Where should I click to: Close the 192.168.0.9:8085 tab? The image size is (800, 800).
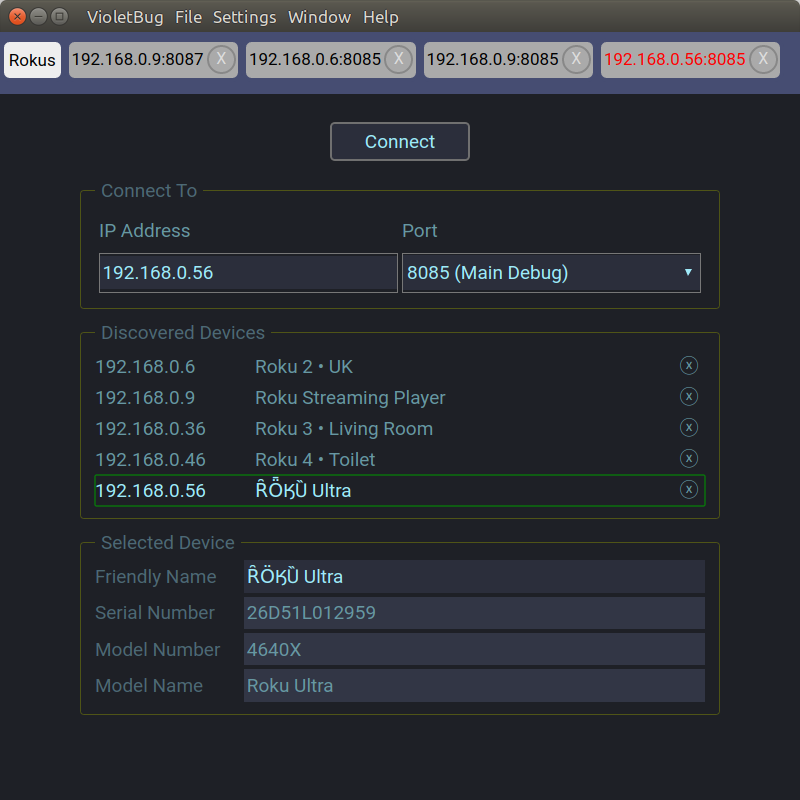point(576,59)
